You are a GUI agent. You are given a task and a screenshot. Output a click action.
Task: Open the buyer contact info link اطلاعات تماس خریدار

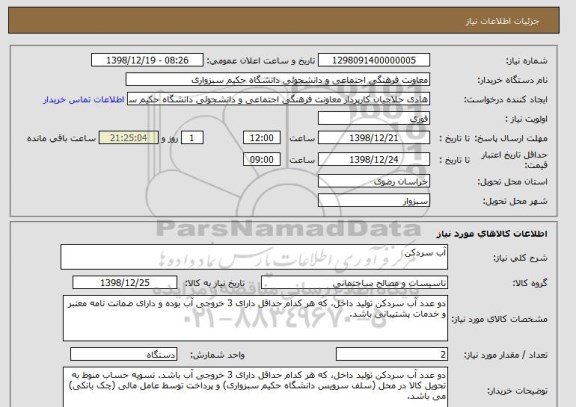click(84, 100)
